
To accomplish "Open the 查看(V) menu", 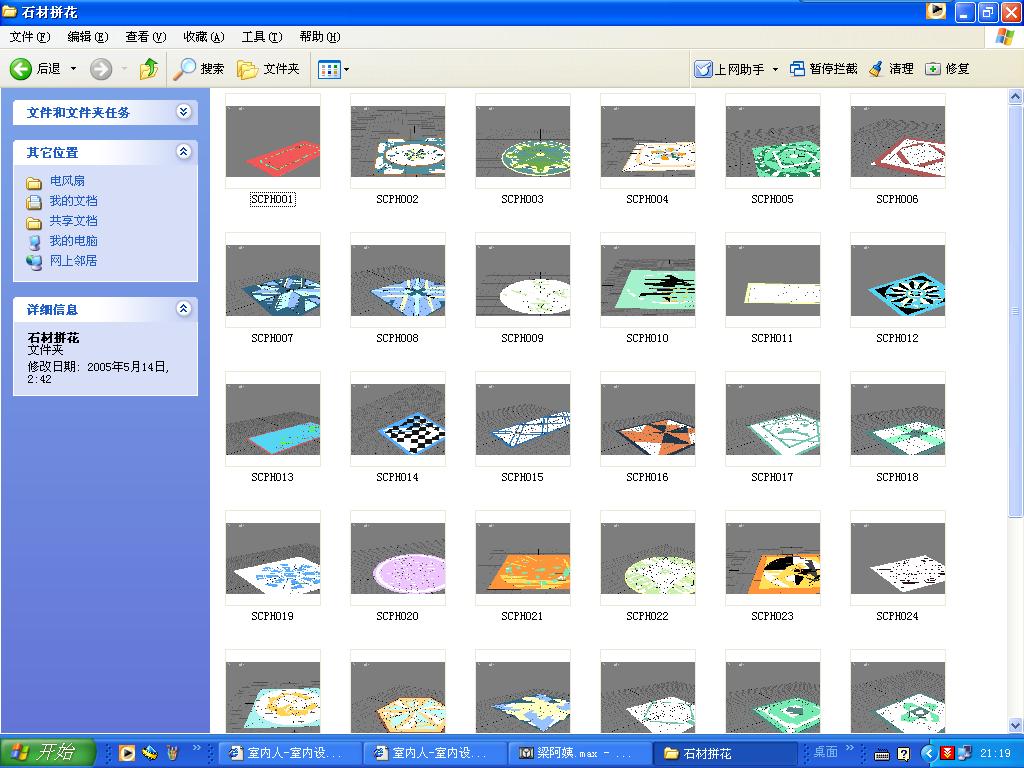I will point(145,37).
